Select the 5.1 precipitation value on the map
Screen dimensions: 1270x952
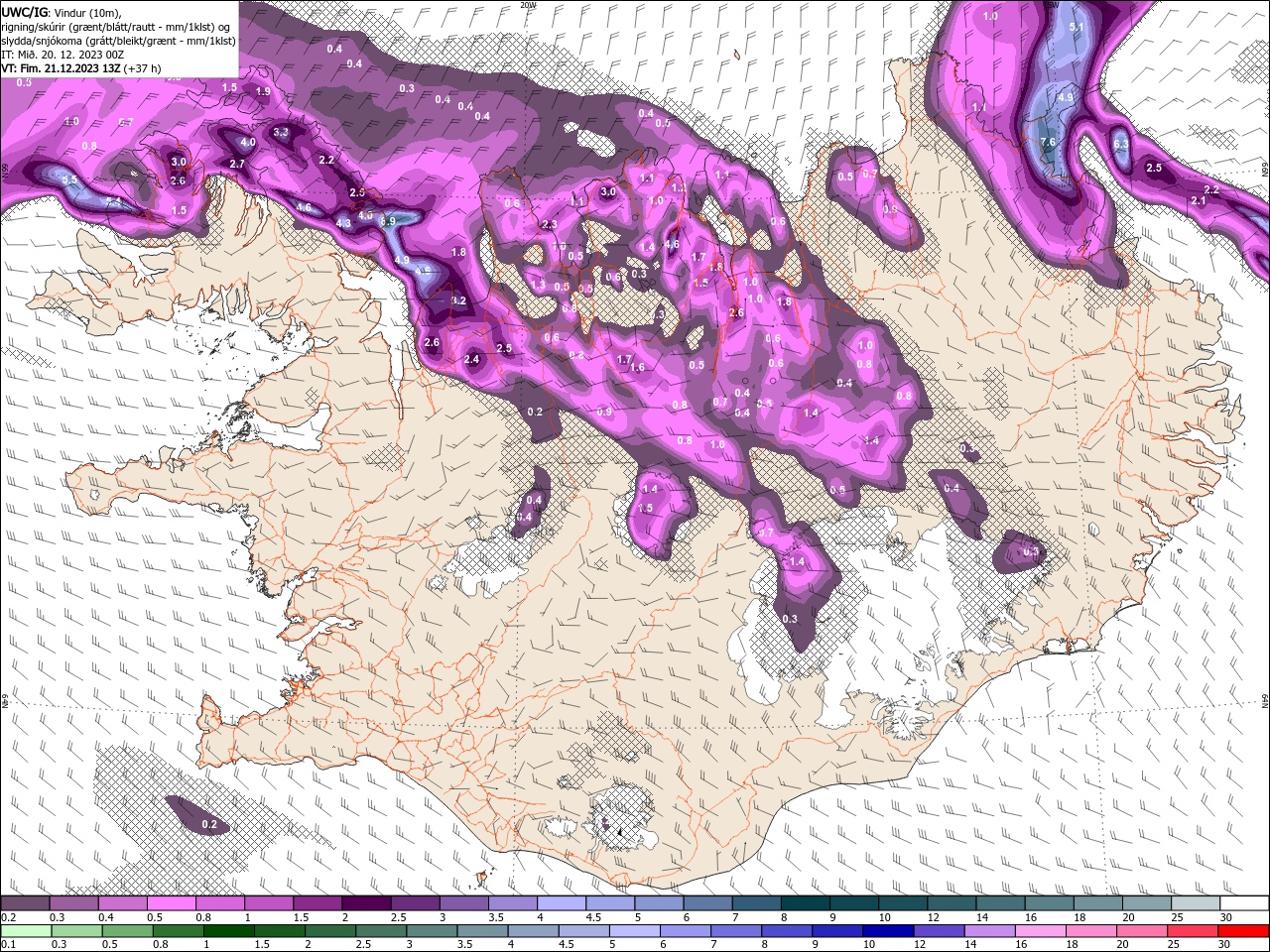(x=1078, y=27)
